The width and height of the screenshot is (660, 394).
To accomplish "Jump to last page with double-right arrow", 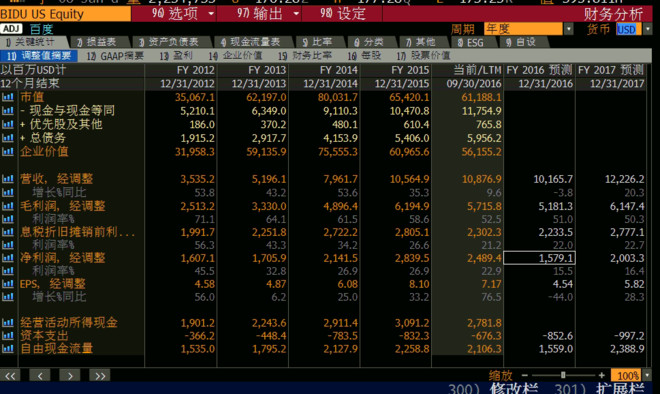I will [x=100, y=375].
